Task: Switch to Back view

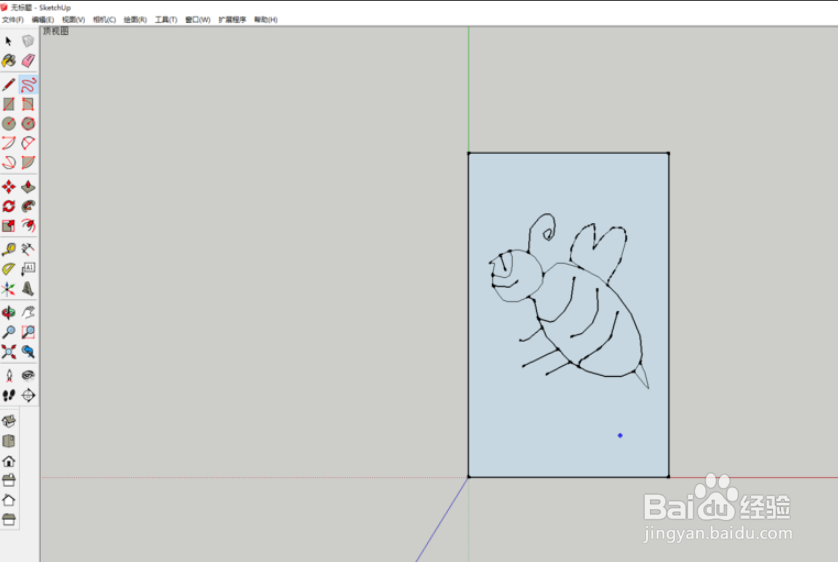Action: click(9, 499)
